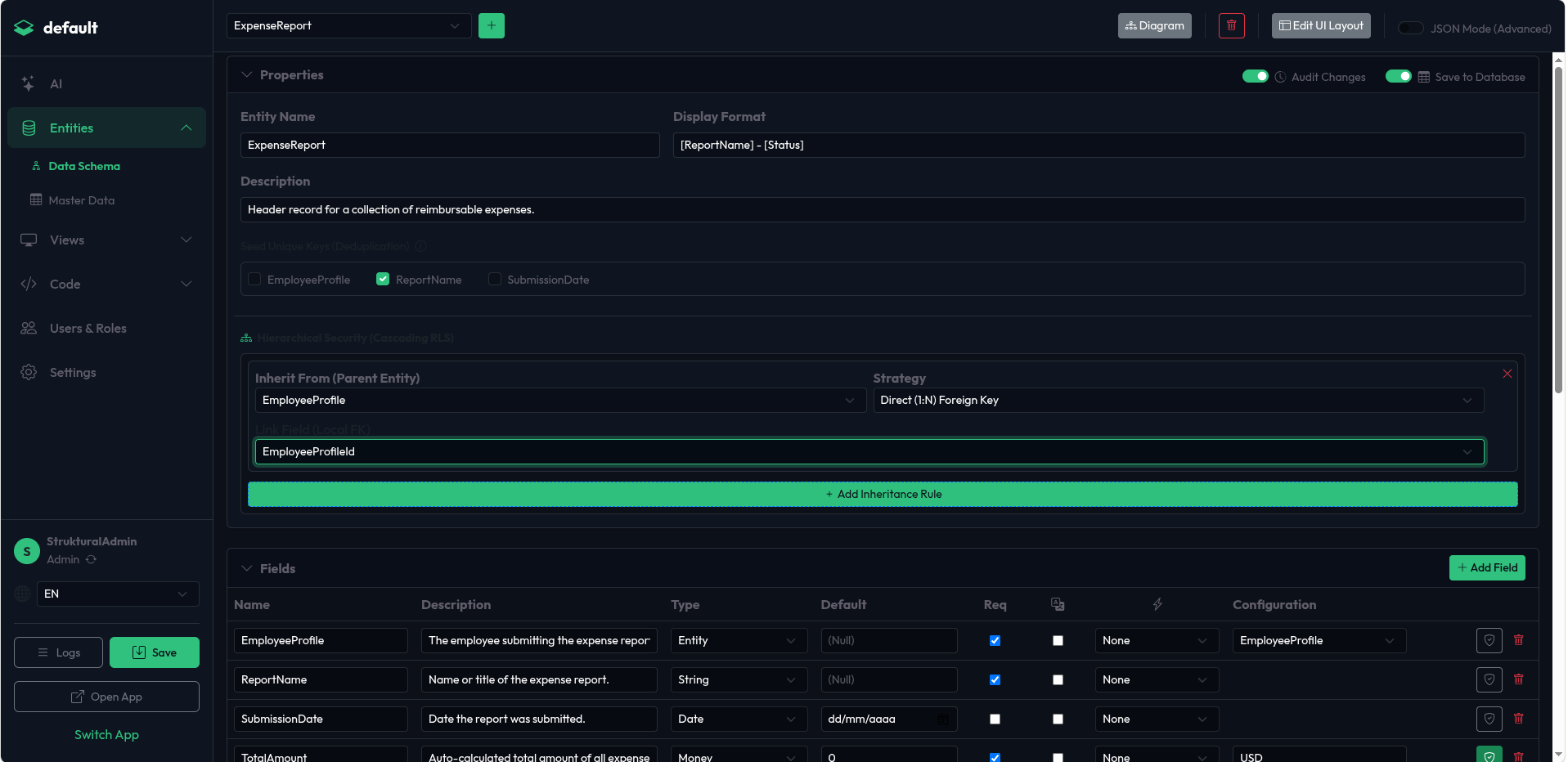This screenshot has width=1568, height=762.
Task: Check Req for the SubmissionDate field
Action: pos(995,719)
